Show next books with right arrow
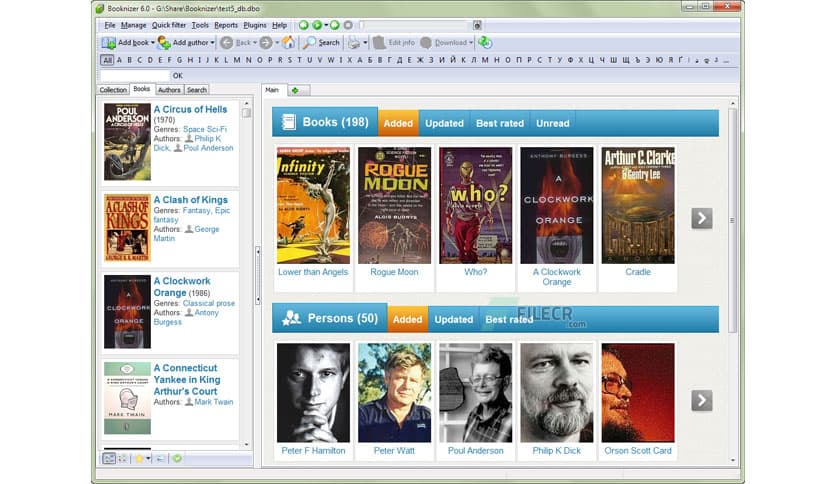The image size is (836, 484). tap(702, 218)
